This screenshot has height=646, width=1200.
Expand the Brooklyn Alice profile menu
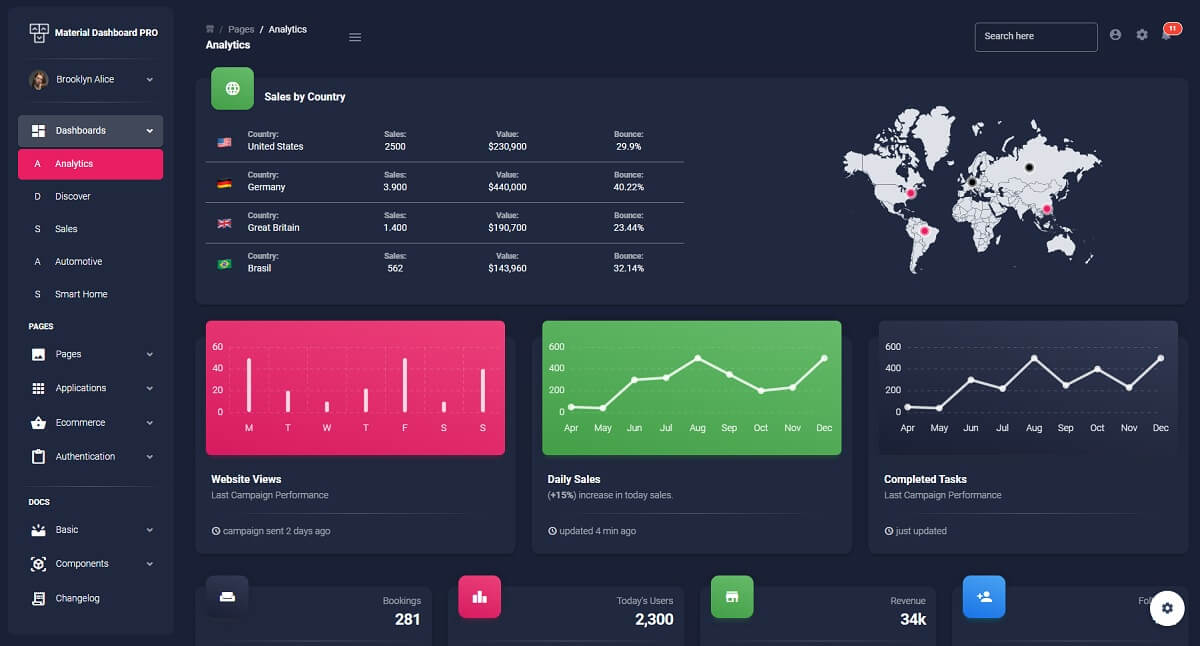coord(90,79)
